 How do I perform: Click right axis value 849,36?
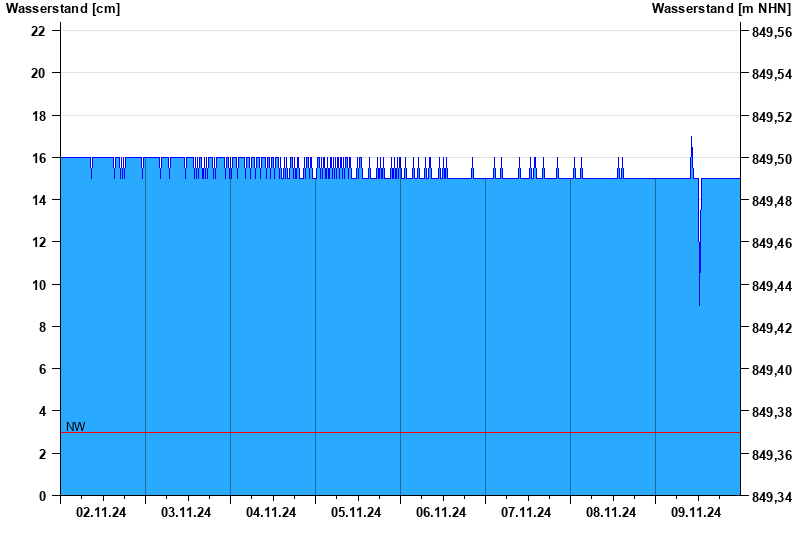tap(772, 455)
